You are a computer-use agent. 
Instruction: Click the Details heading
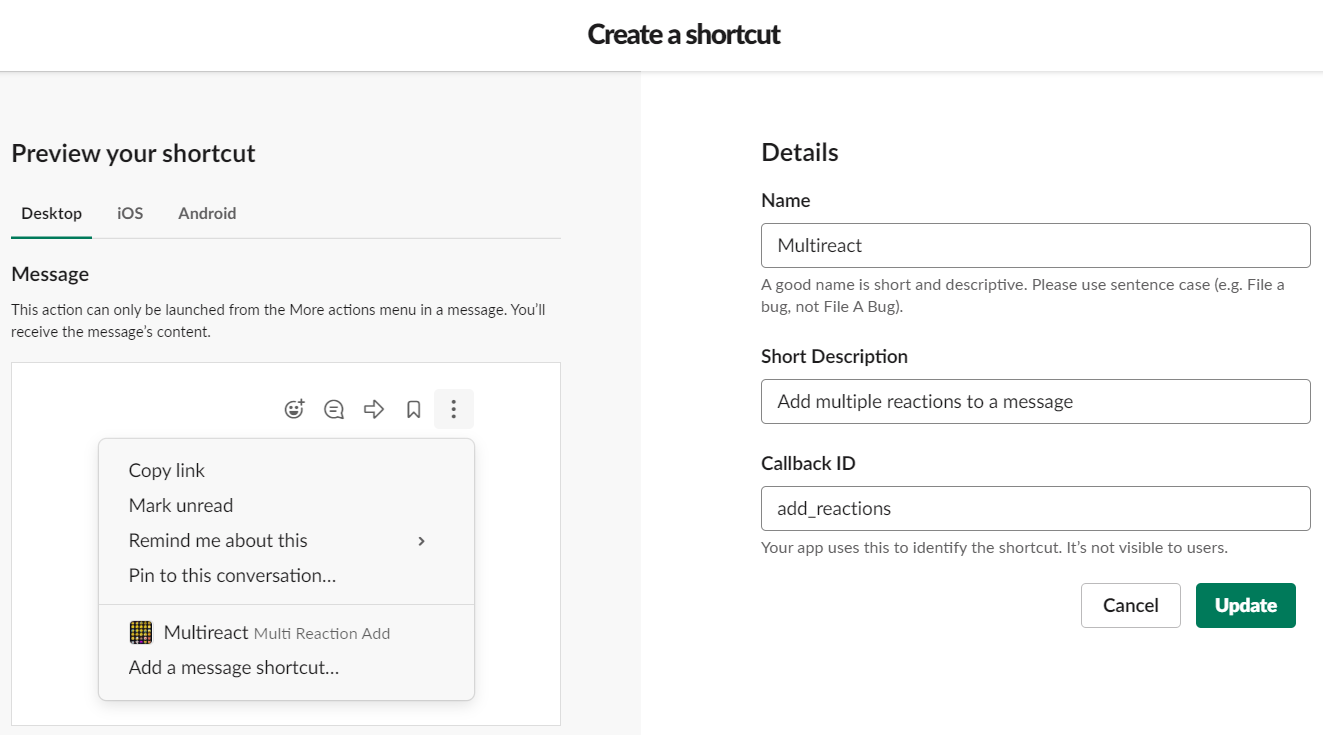point(800,152)
